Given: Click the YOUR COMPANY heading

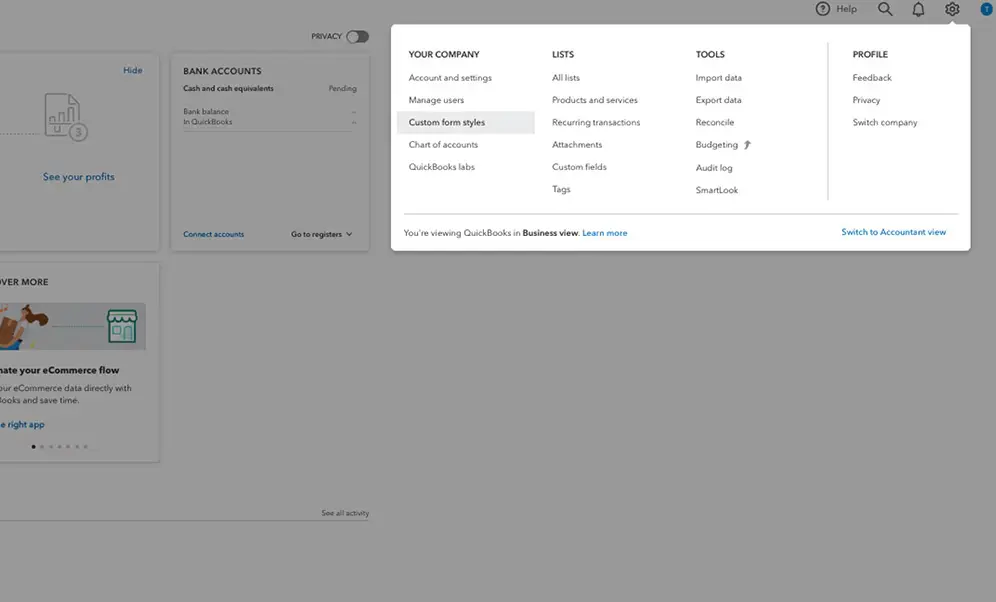Looking at the screenshot, I should click(444, 55).
